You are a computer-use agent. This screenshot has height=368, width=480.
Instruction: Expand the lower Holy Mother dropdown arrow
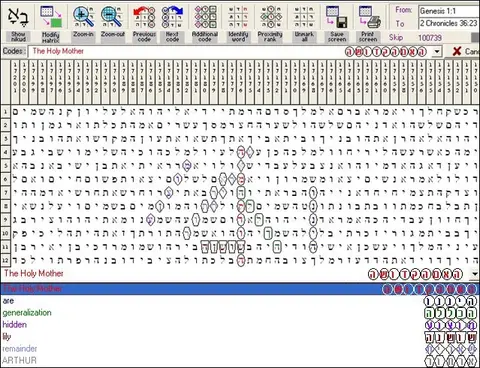click(475, 274)
